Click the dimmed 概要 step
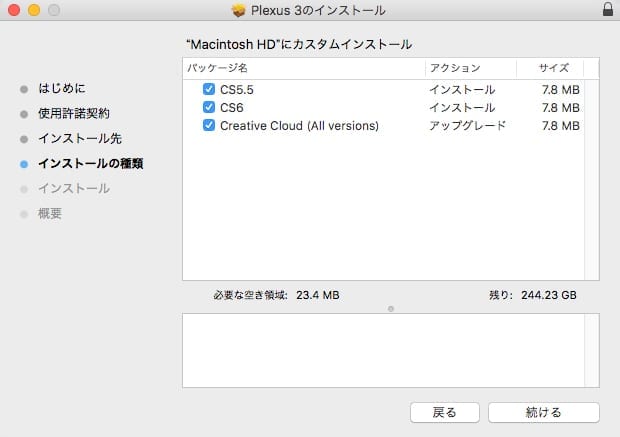 pyautogui.click(x=50, y=214)
